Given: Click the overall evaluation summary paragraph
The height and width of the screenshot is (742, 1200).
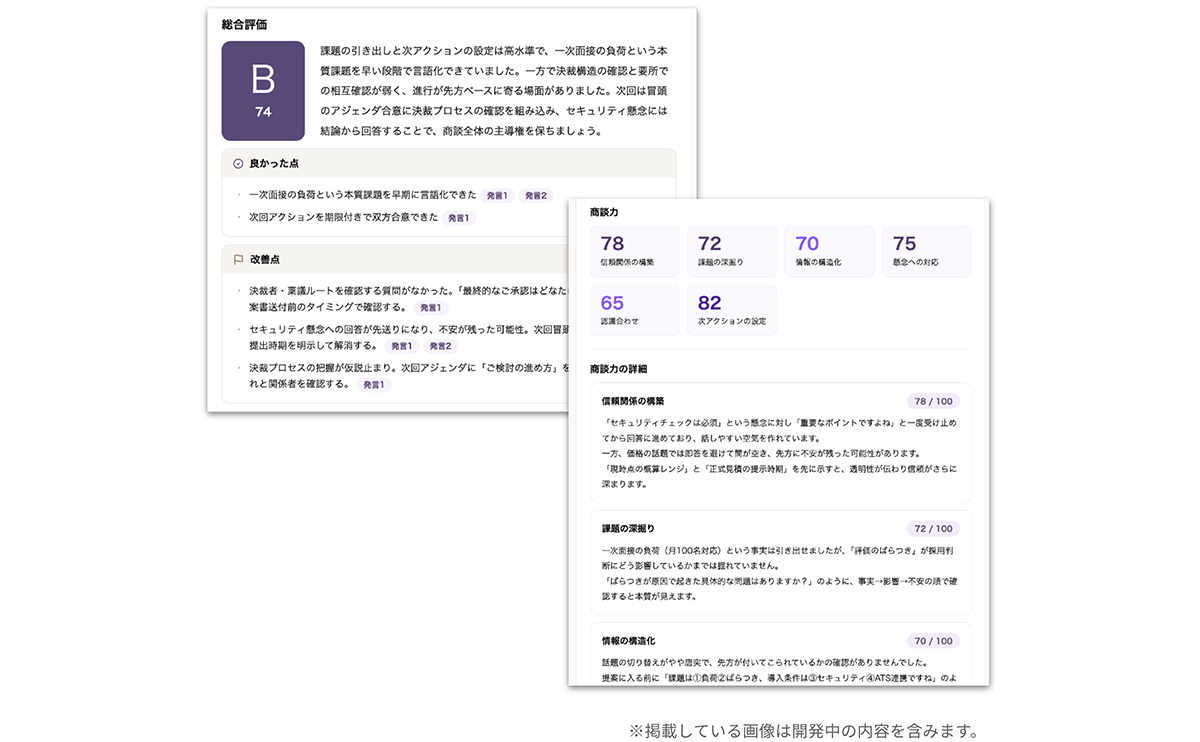Looking at the screenshot, I should pyautogui.click(x=494, y=91).
